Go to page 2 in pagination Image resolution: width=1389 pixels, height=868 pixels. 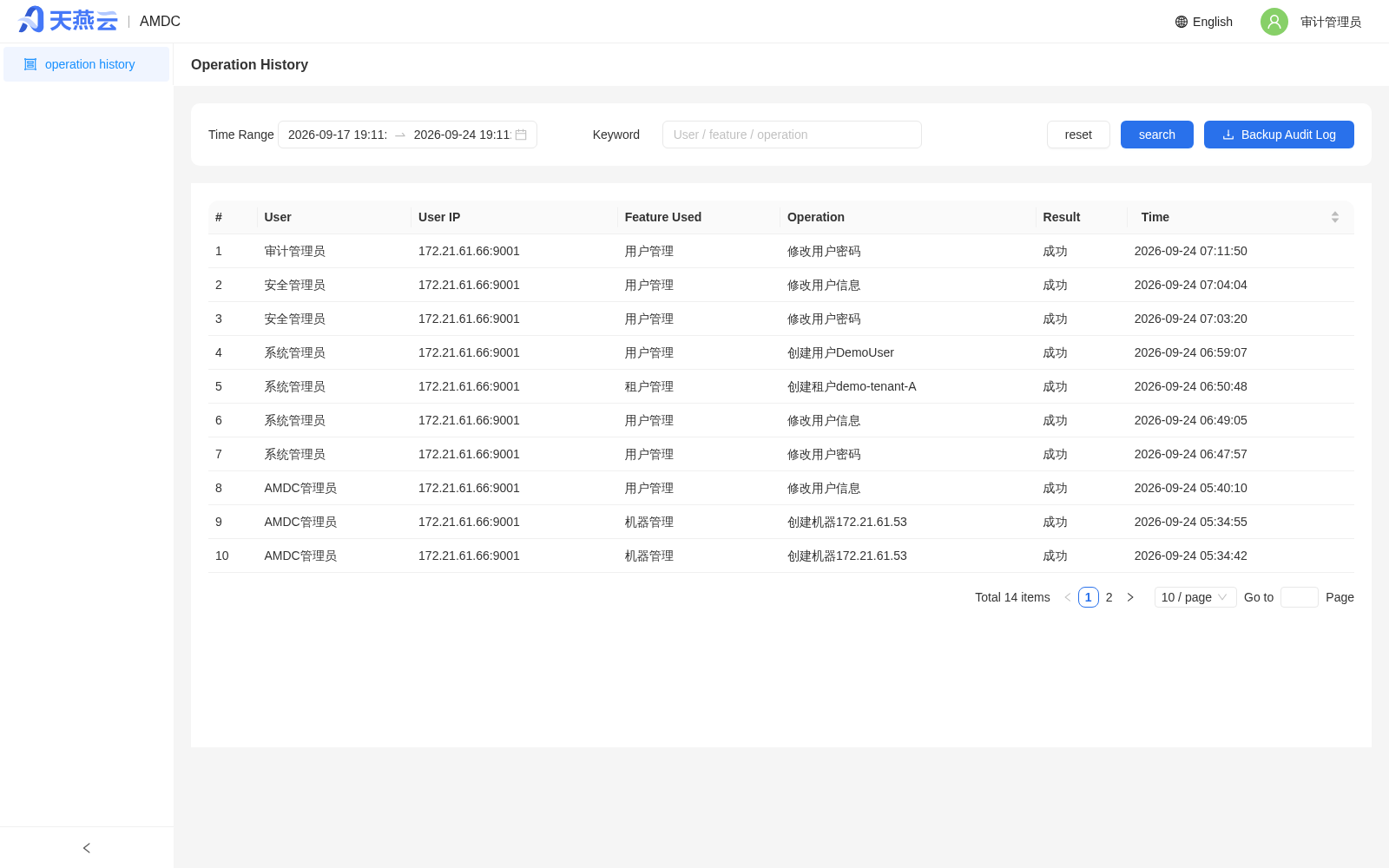point(1109,597)
